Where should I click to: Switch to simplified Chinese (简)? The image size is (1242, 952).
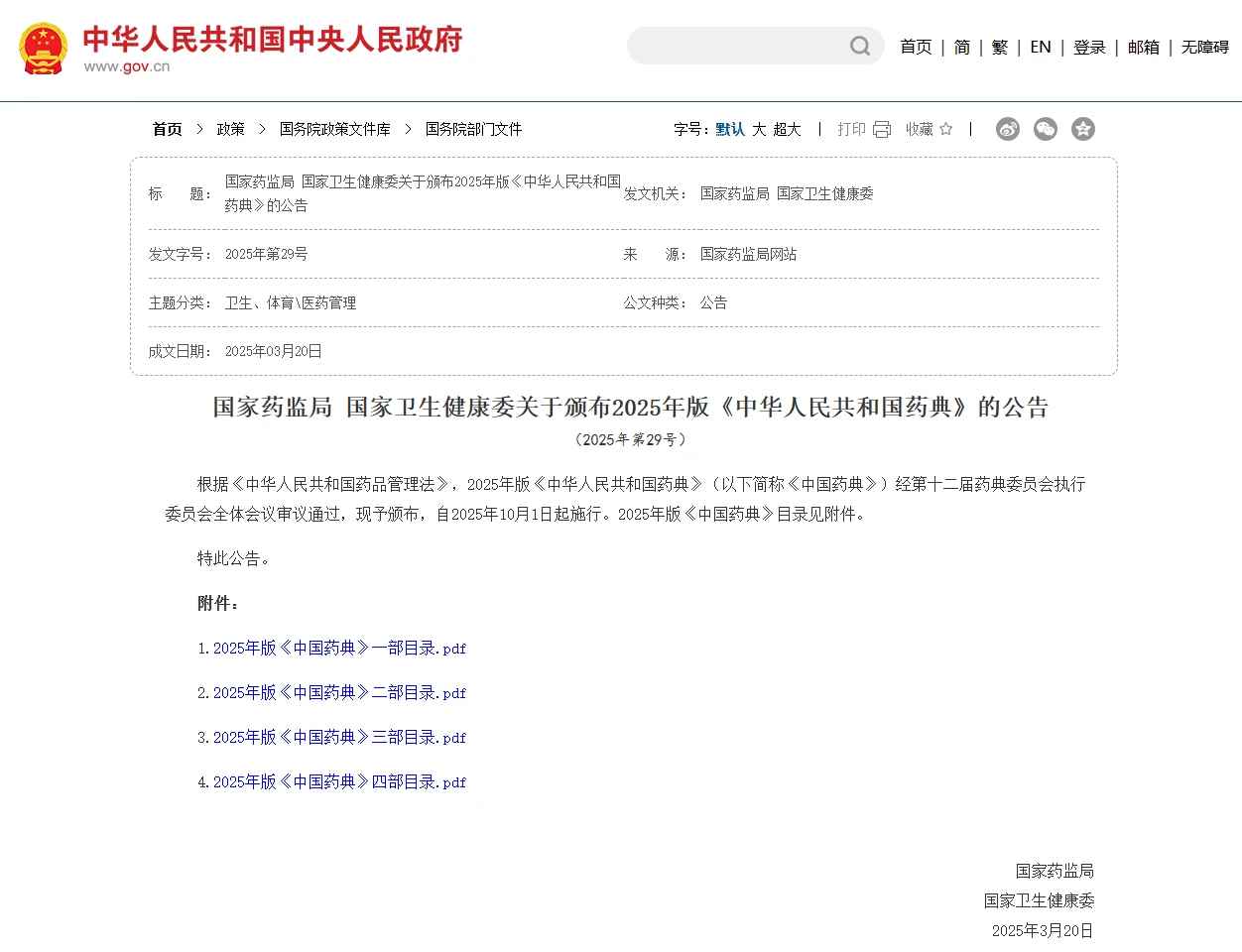coord(962,47)
